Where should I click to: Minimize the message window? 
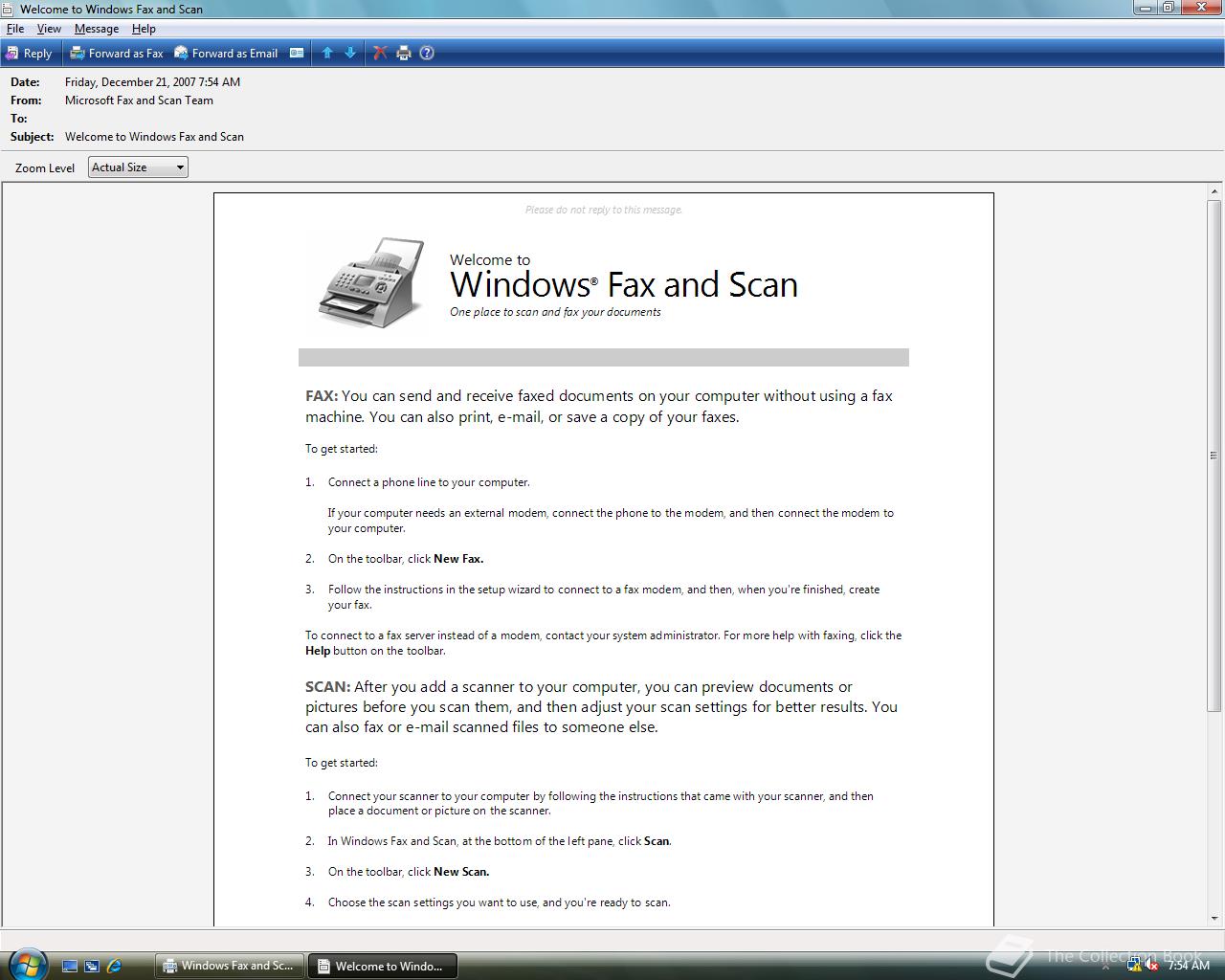pyautogui.click(x=1145, y=8)
